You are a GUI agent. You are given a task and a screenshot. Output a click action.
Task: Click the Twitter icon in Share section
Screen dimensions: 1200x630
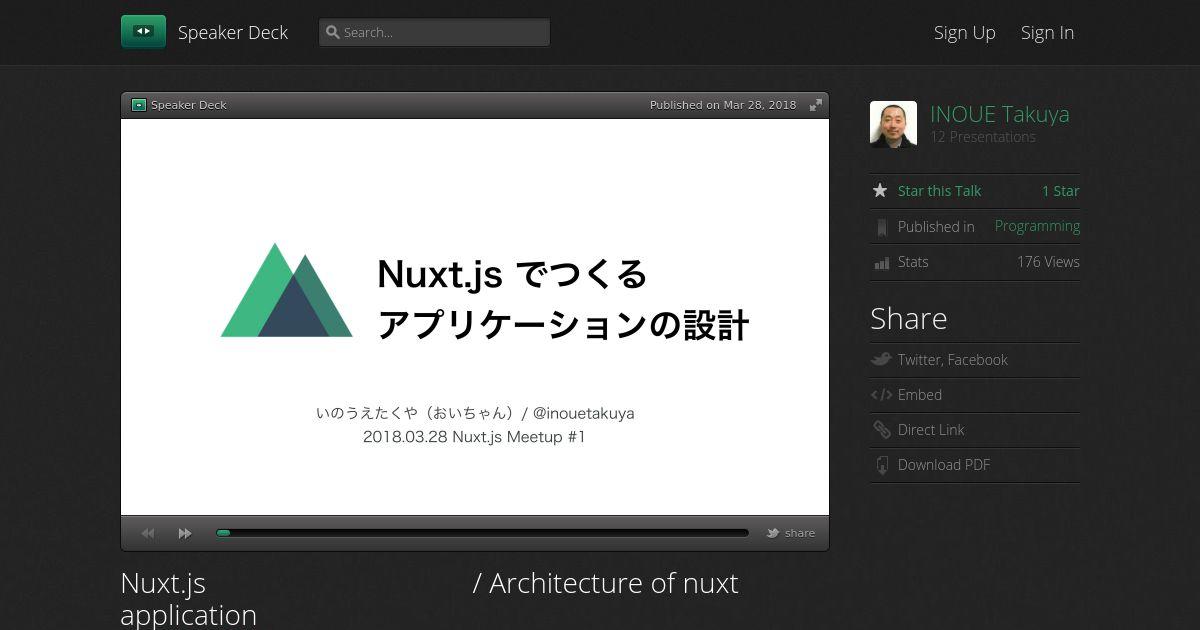[x=881, y=359]
